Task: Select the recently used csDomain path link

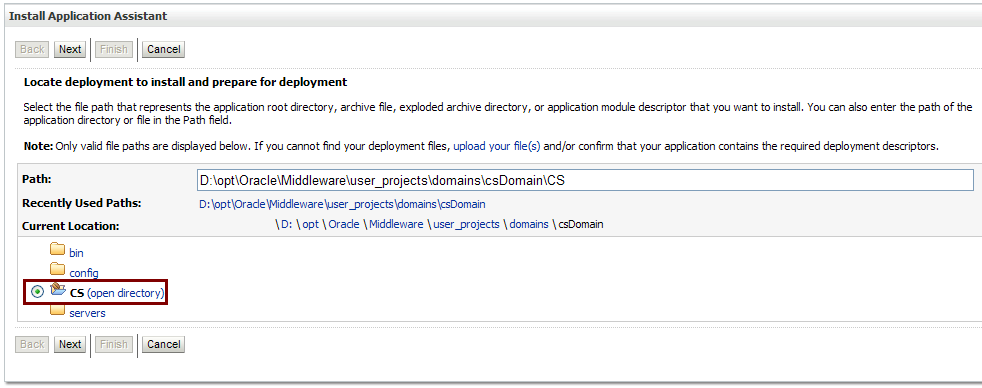Action: pos(343,204)
